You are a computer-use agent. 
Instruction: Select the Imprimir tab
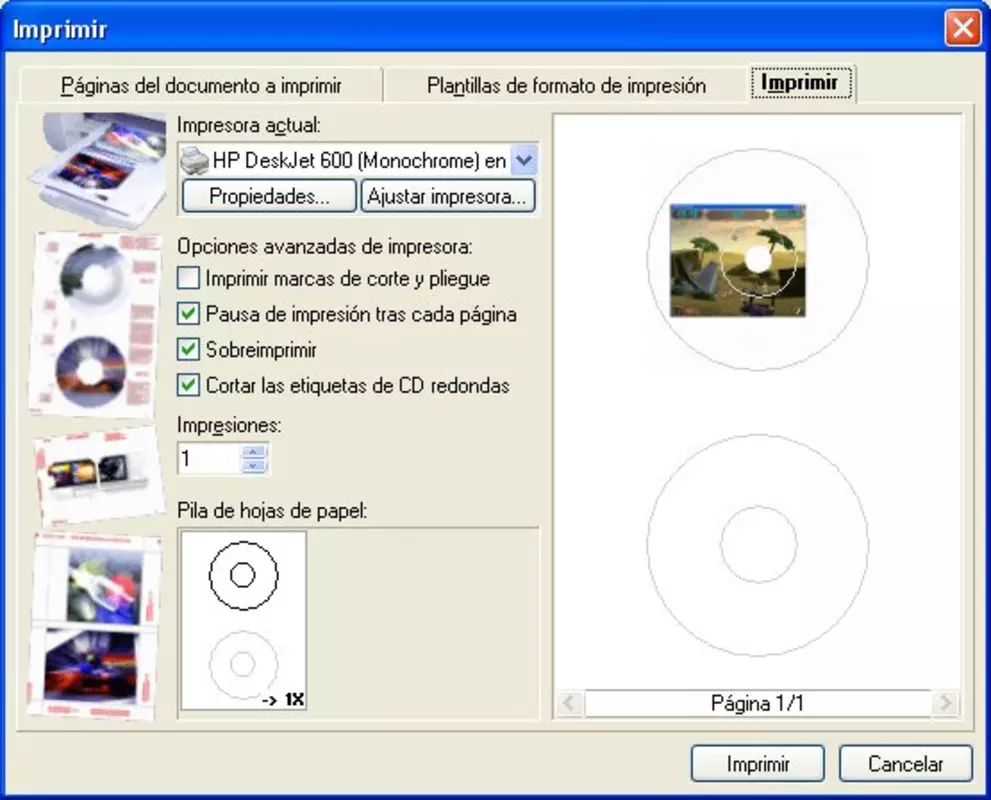[x=801, y=83]
